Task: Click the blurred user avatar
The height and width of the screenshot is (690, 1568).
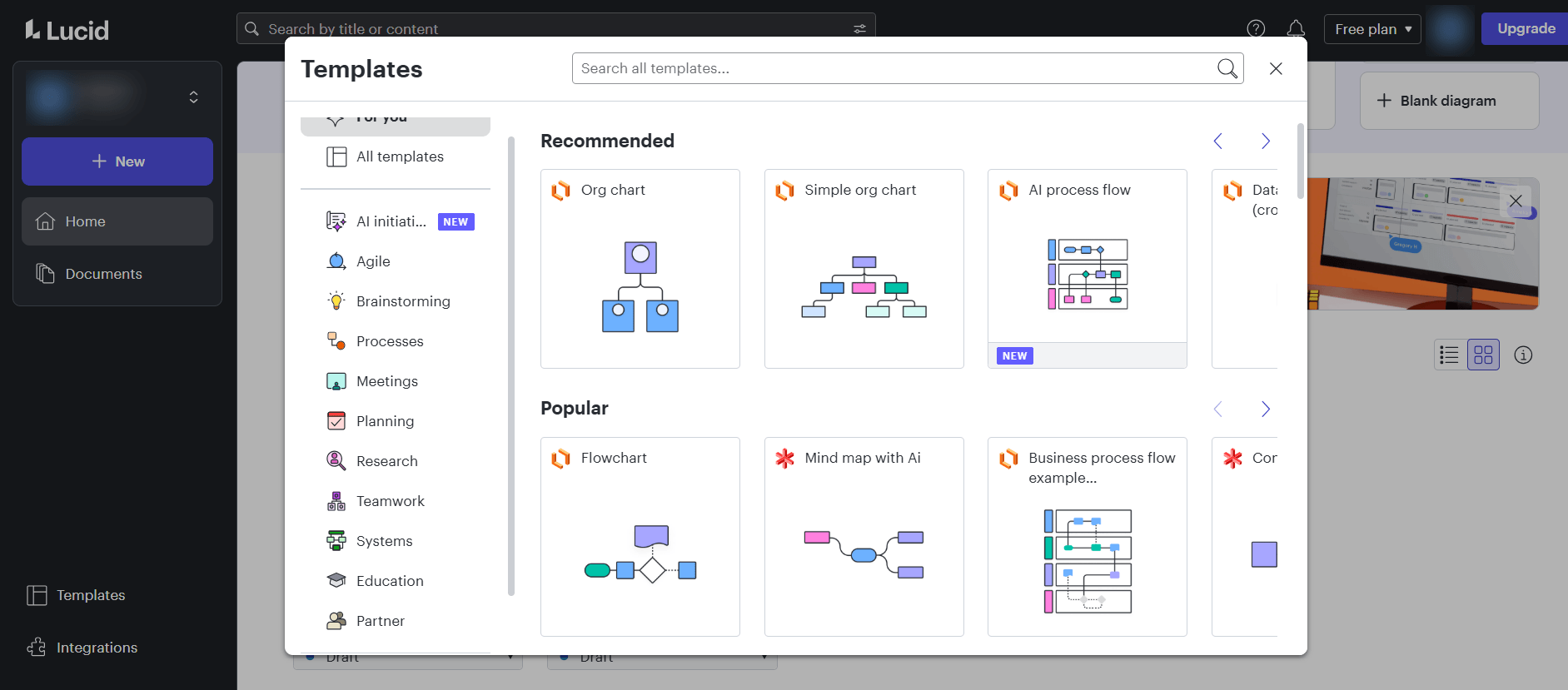Action: coord(1451,29)
